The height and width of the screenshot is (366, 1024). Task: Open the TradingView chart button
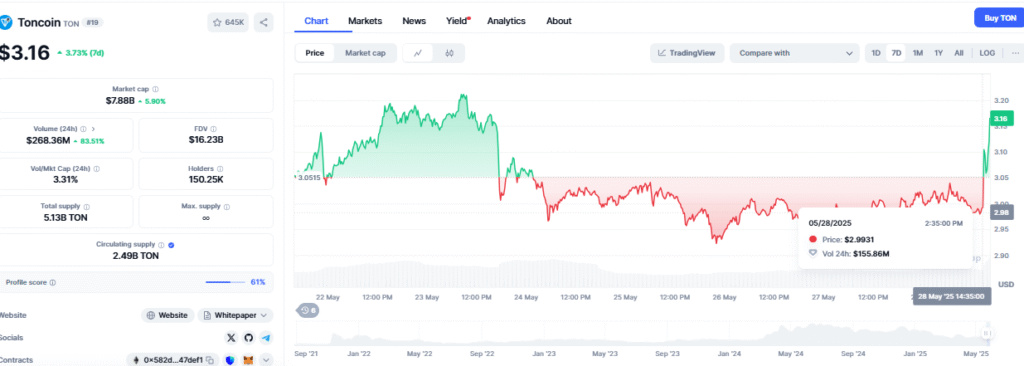coord(687,54)
